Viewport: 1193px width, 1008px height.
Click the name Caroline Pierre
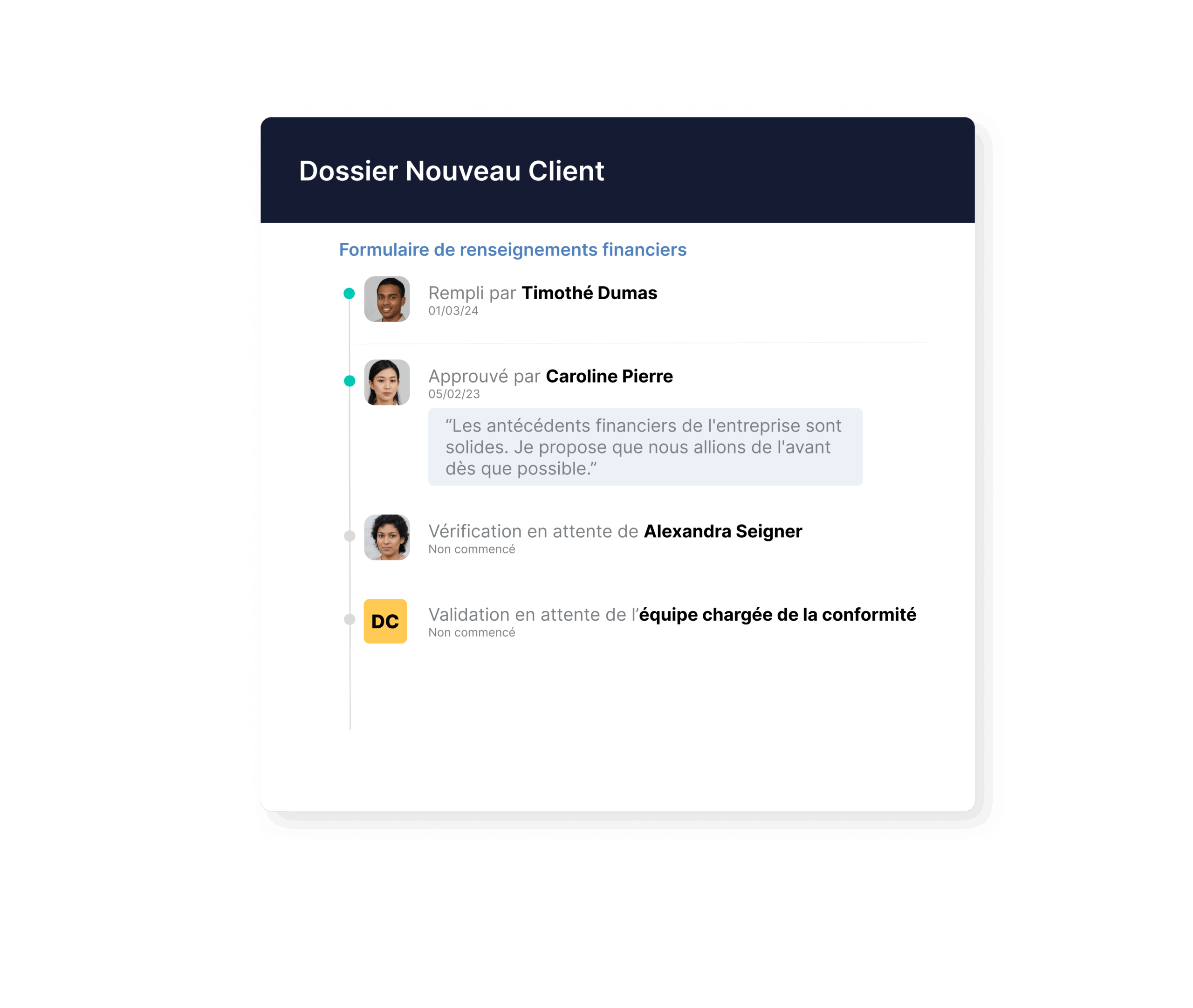[x=609, y=377]
